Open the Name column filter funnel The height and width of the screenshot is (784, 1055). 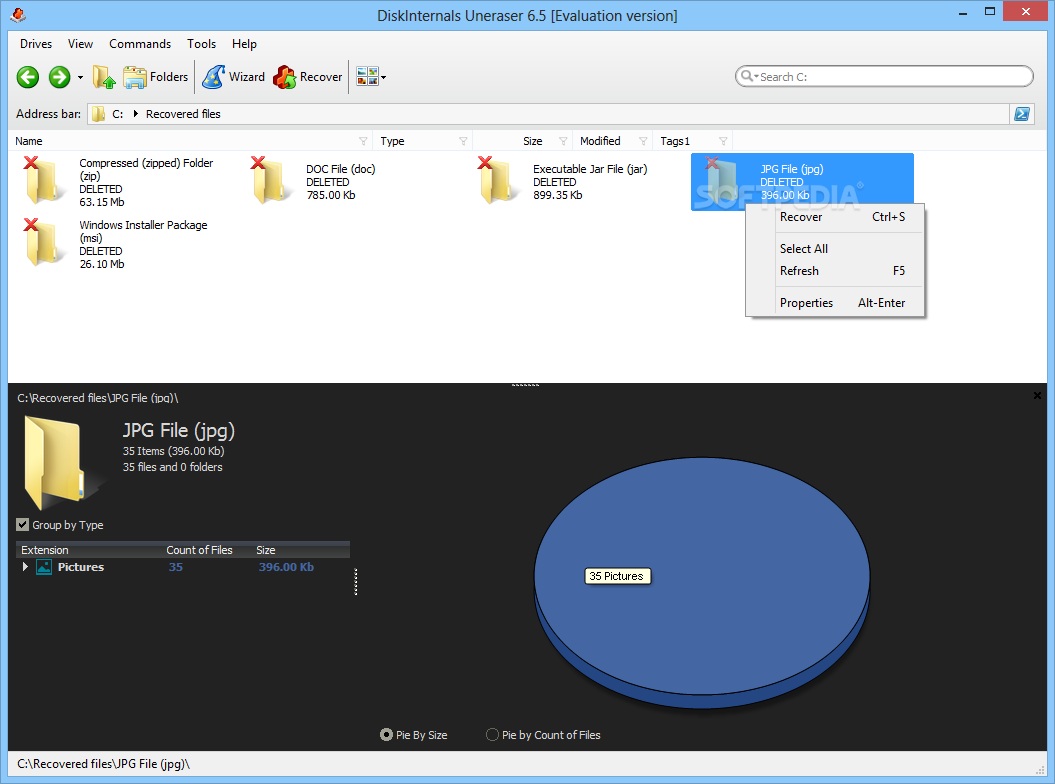pos(363,141)
